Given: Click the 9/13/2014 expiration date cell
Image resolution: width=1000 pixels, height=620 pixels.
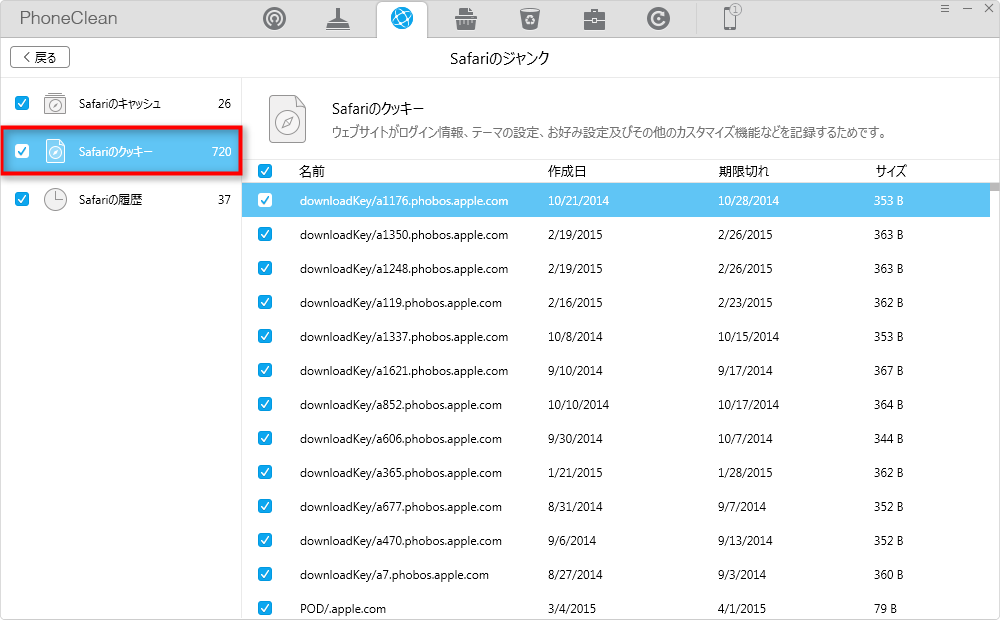Looking at the screenshot, I should 745,541.
